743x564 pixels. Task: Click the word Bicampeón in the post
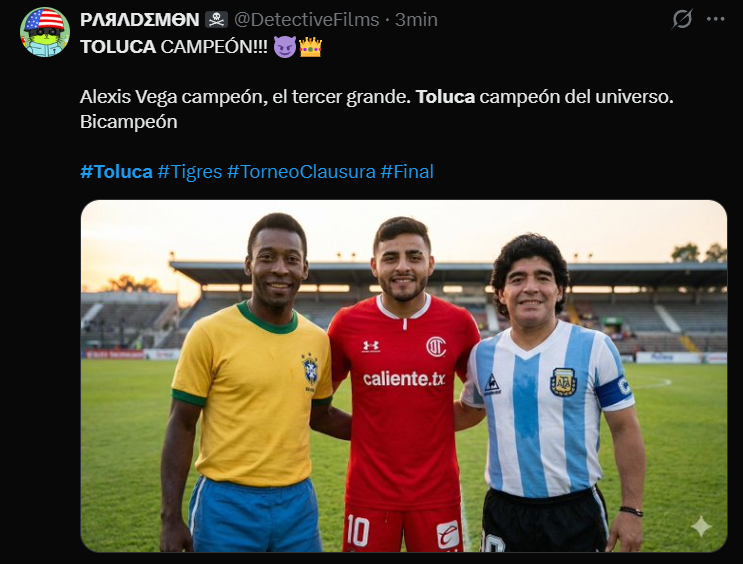click(x=128, y=121)
